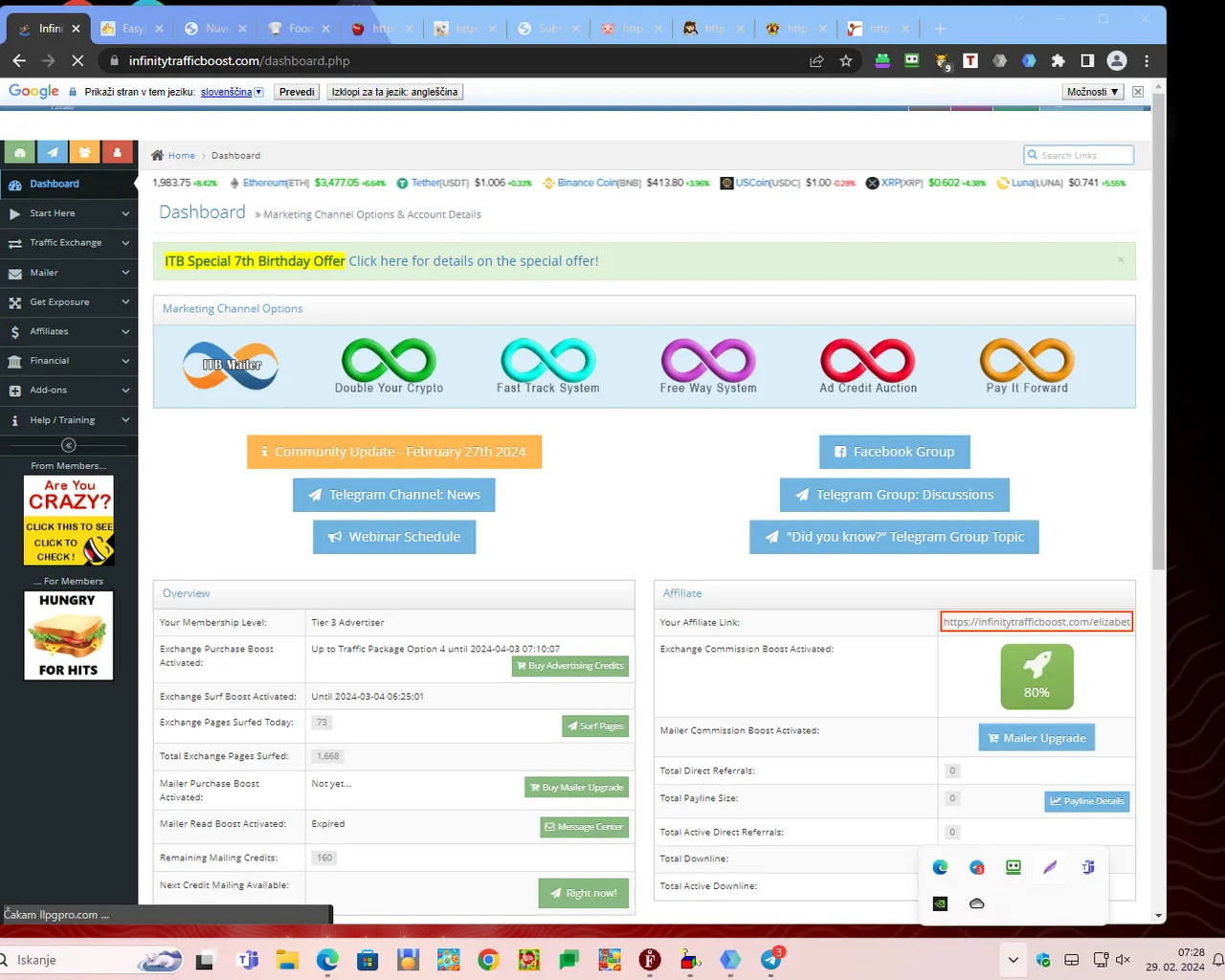Expand the Get Exposure sidebar menu
1225x980 pixels.
(69, 302)
